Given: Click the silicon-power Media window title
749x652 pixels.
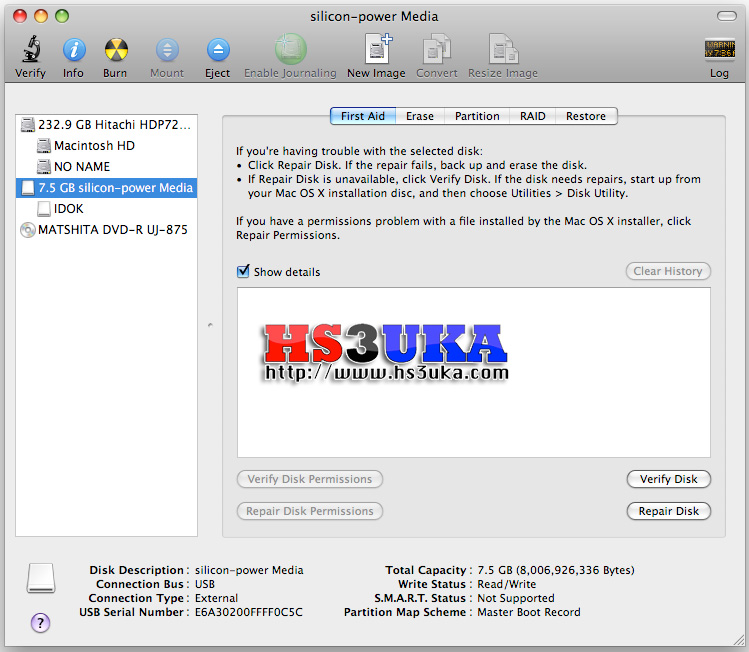Looking at the screenshot, I should [374, 17].
